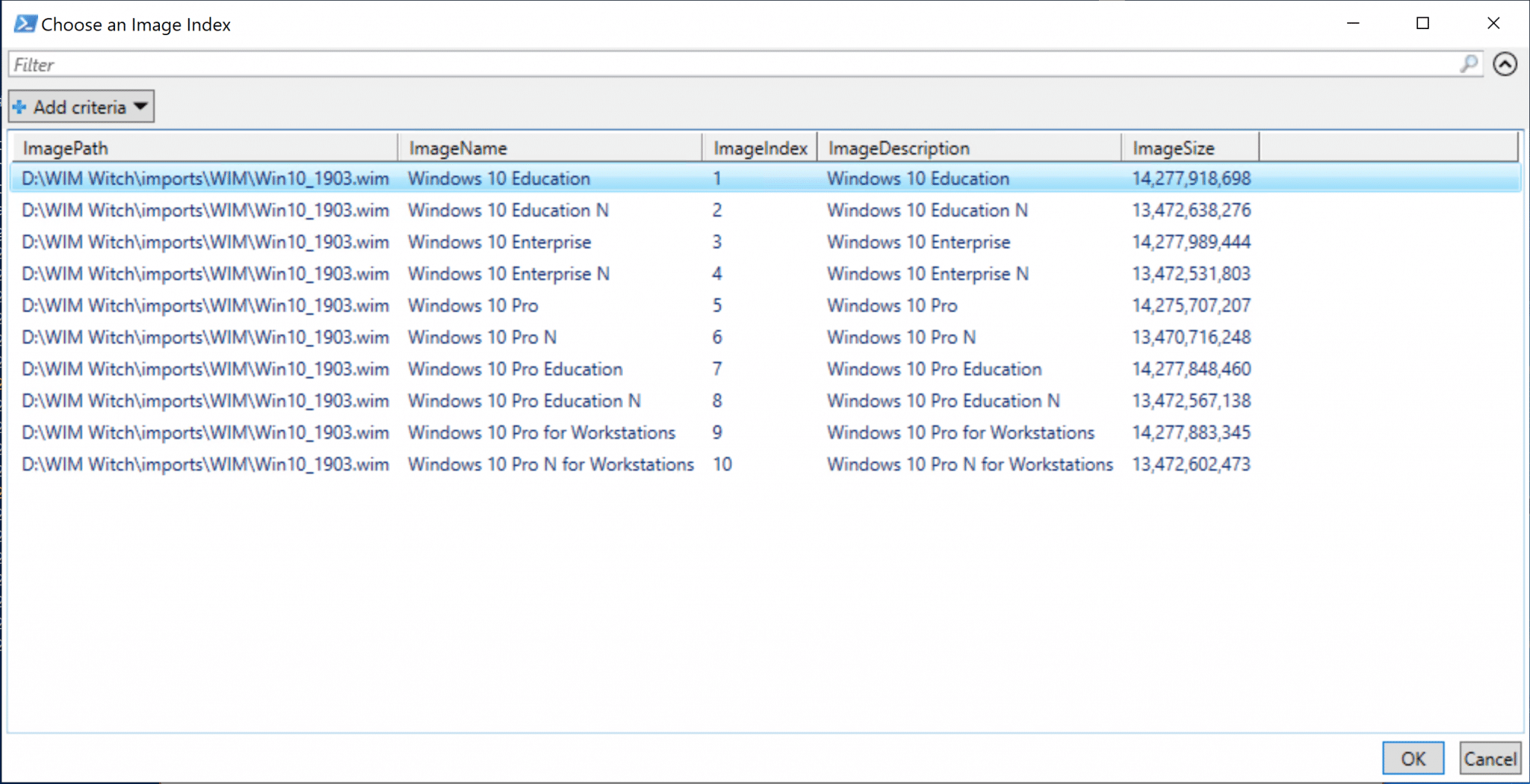Dismiss the dialog with Cancel
The width and height of the screenshot is (1530, 784).
(x=1489, y=758)
